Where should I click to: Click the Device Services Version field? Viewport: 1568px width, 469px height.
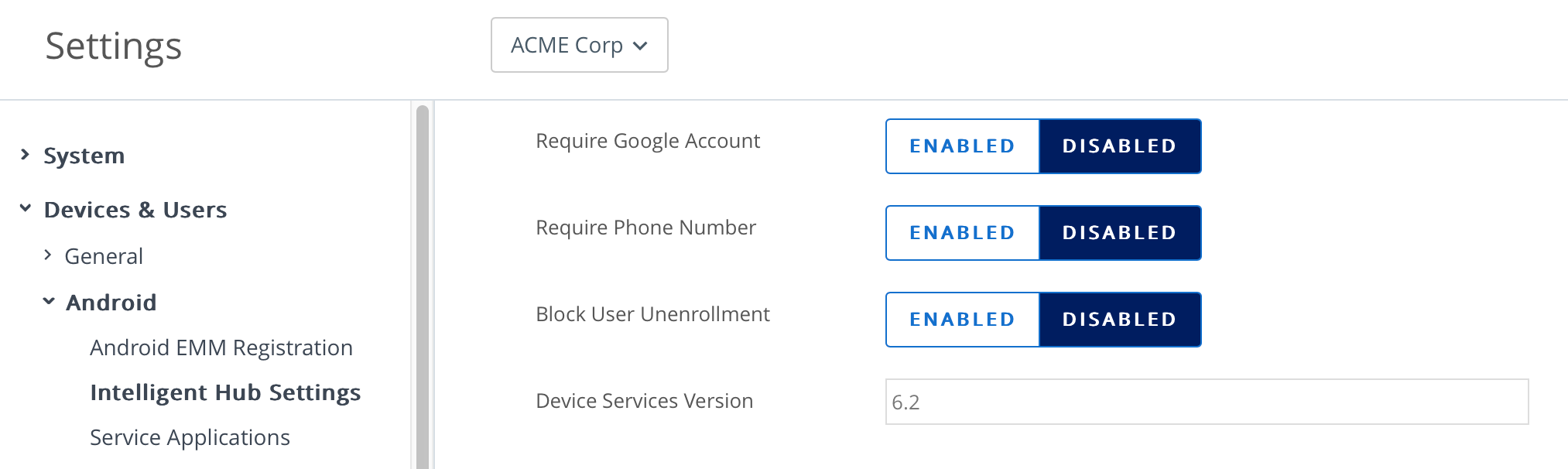coord(1206,402)
